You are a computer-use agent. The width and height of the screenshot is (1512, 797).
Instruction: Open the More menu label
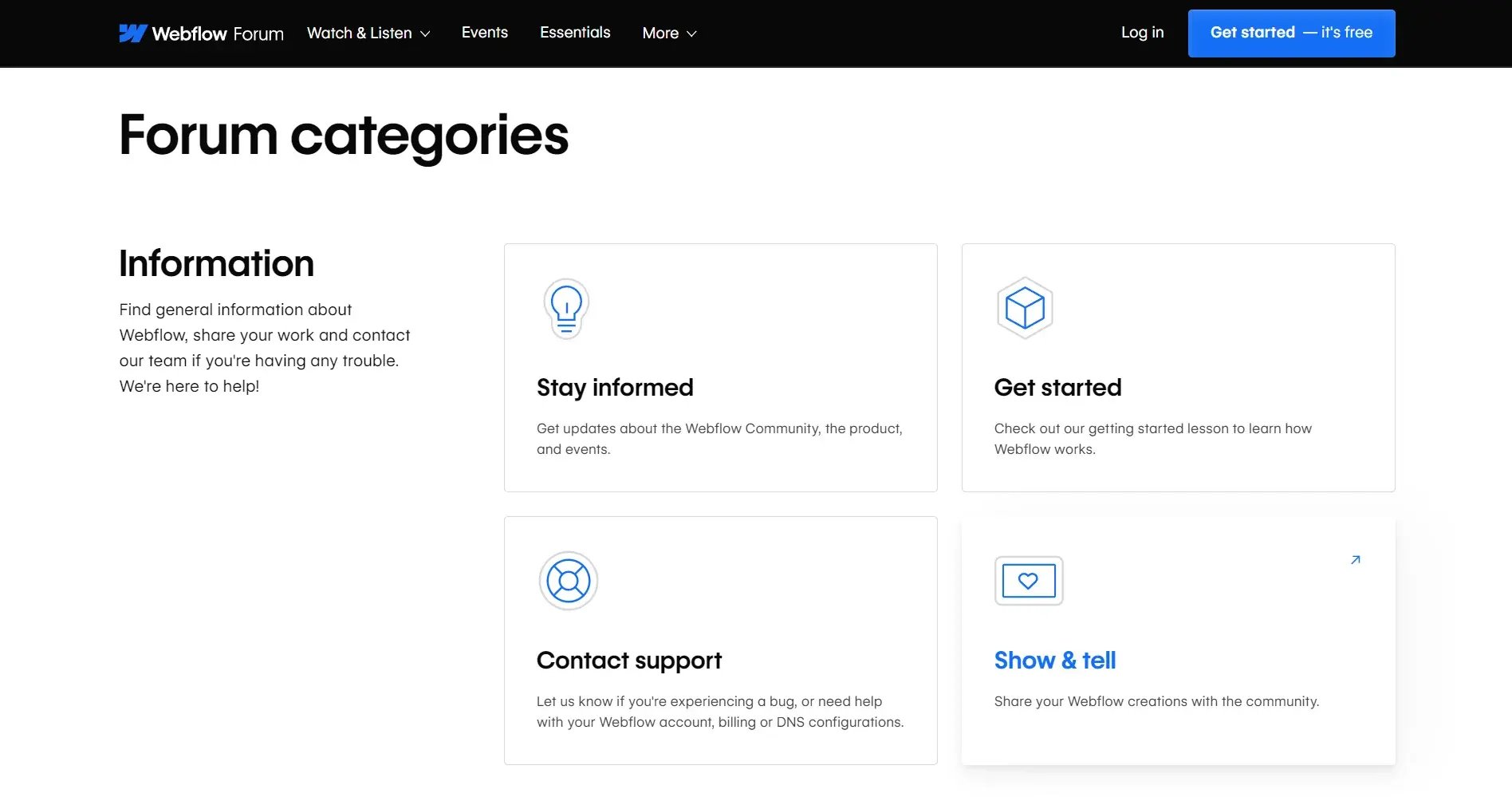pyautogui.click(x=660, y=34)
